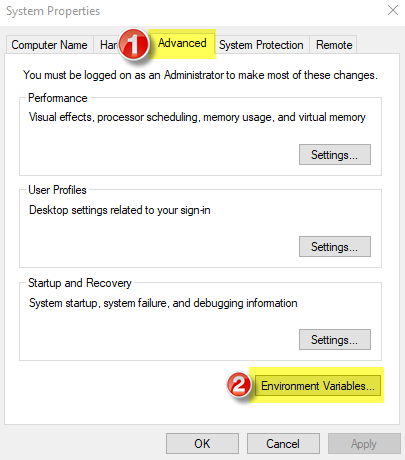The width and height of the screenshot is (405, 460).
Task: Click the System Properties title bar text
Action: click(53, 11)
